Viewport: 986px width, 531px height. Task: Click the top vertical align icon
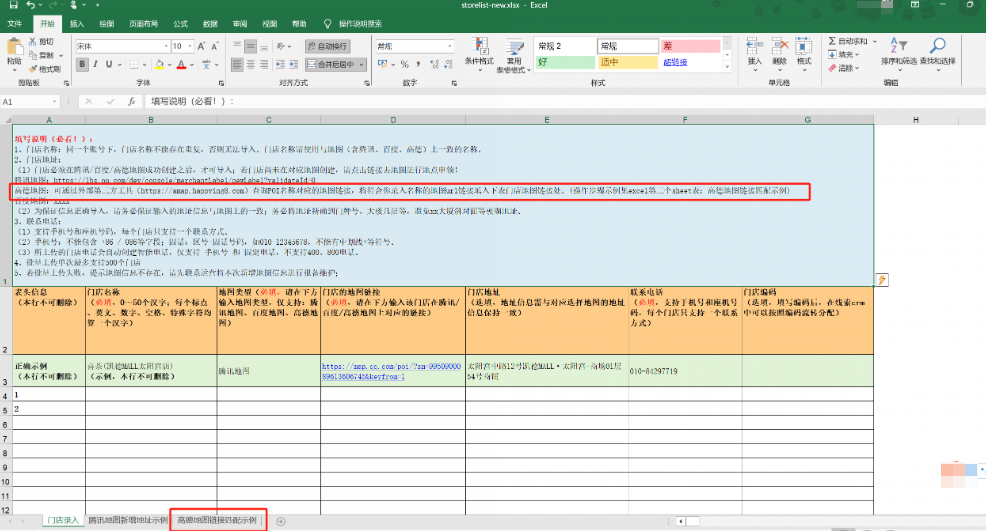pyautogui.click(x=237, y=46)
